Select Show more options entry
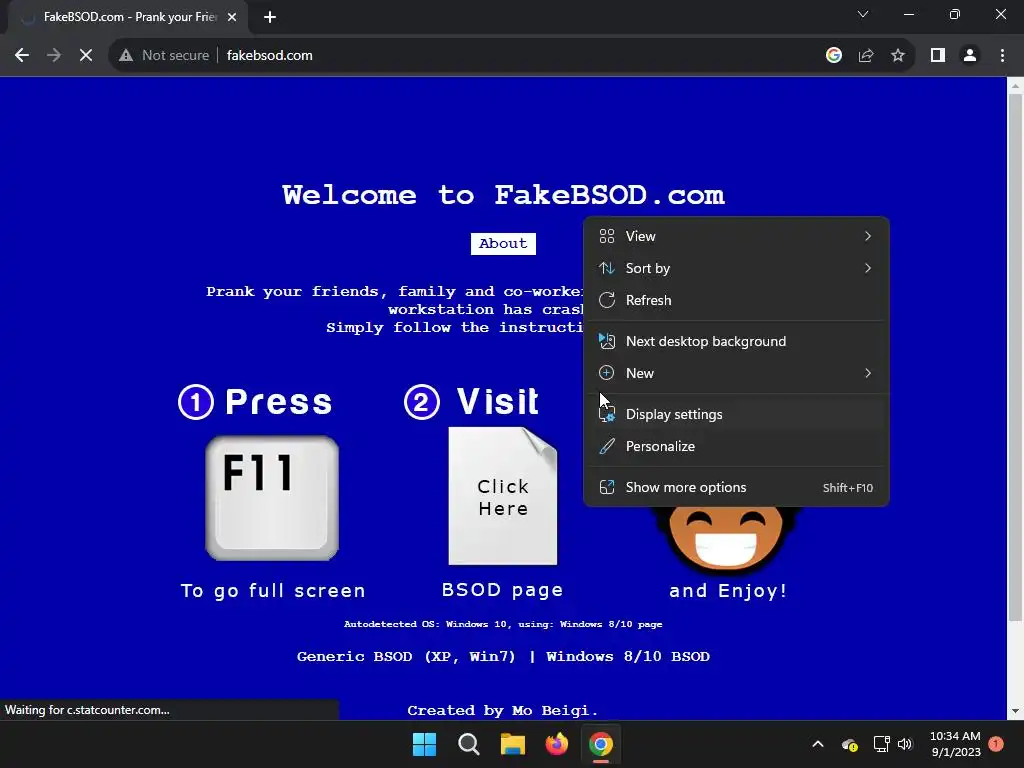This screenshot has height=768, width=1024. [x=736, y=488]
